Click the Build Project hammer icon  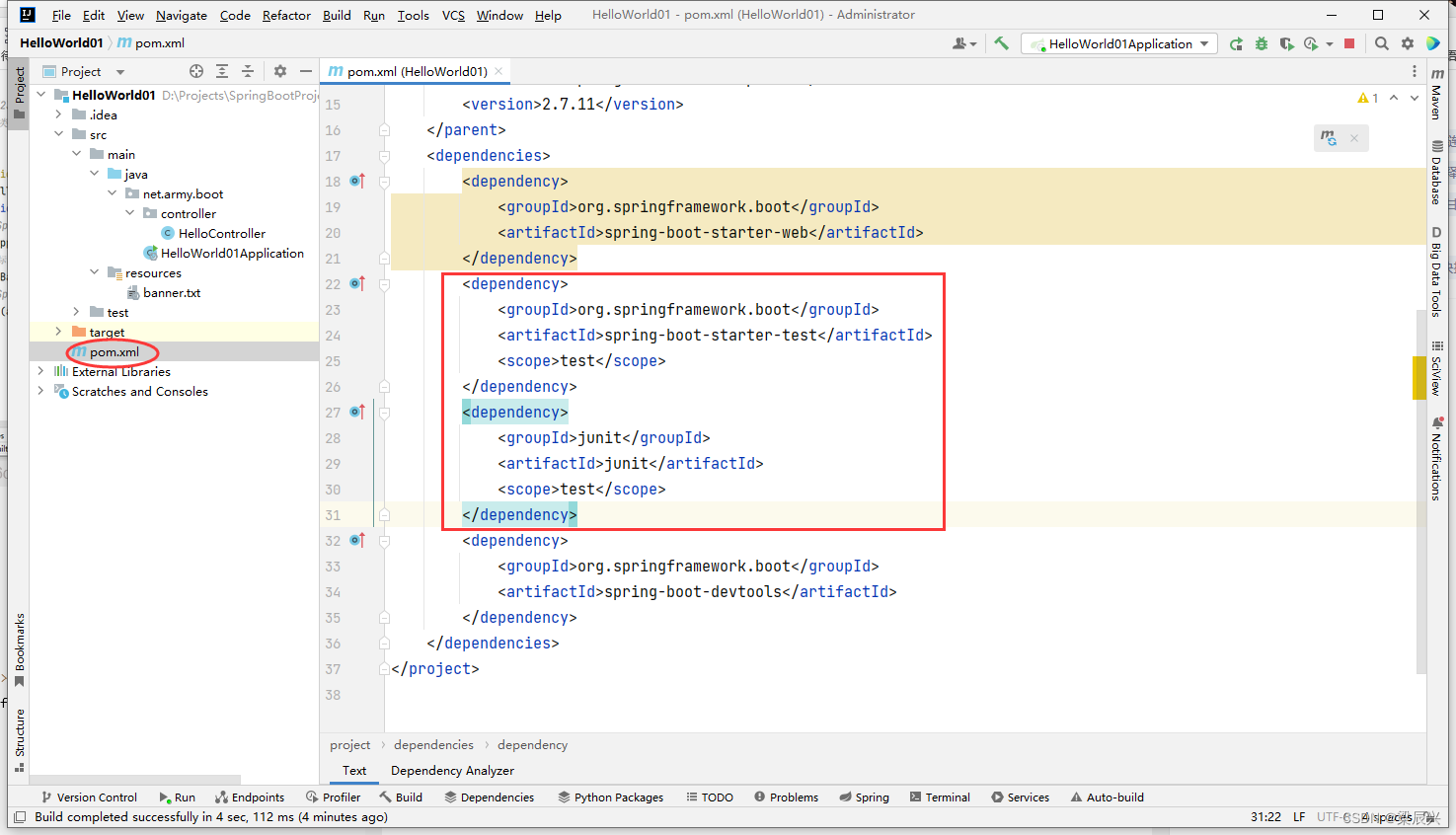click(x=1001, y=43)
